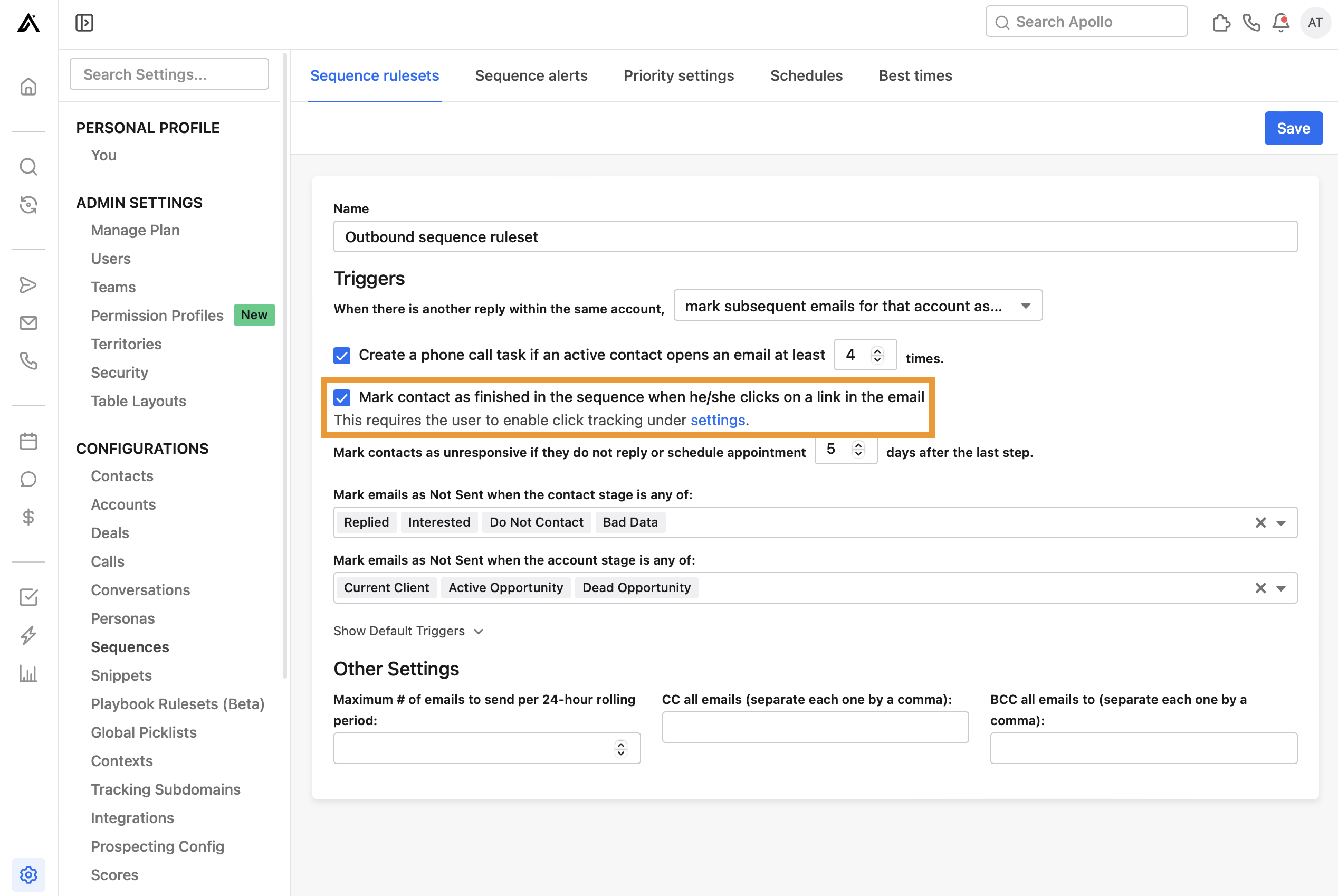Click the CC all emails input field
Image resolution: width=1338 pixels, height=896 pixels.
pyautogui.click(x=815, y=728)
